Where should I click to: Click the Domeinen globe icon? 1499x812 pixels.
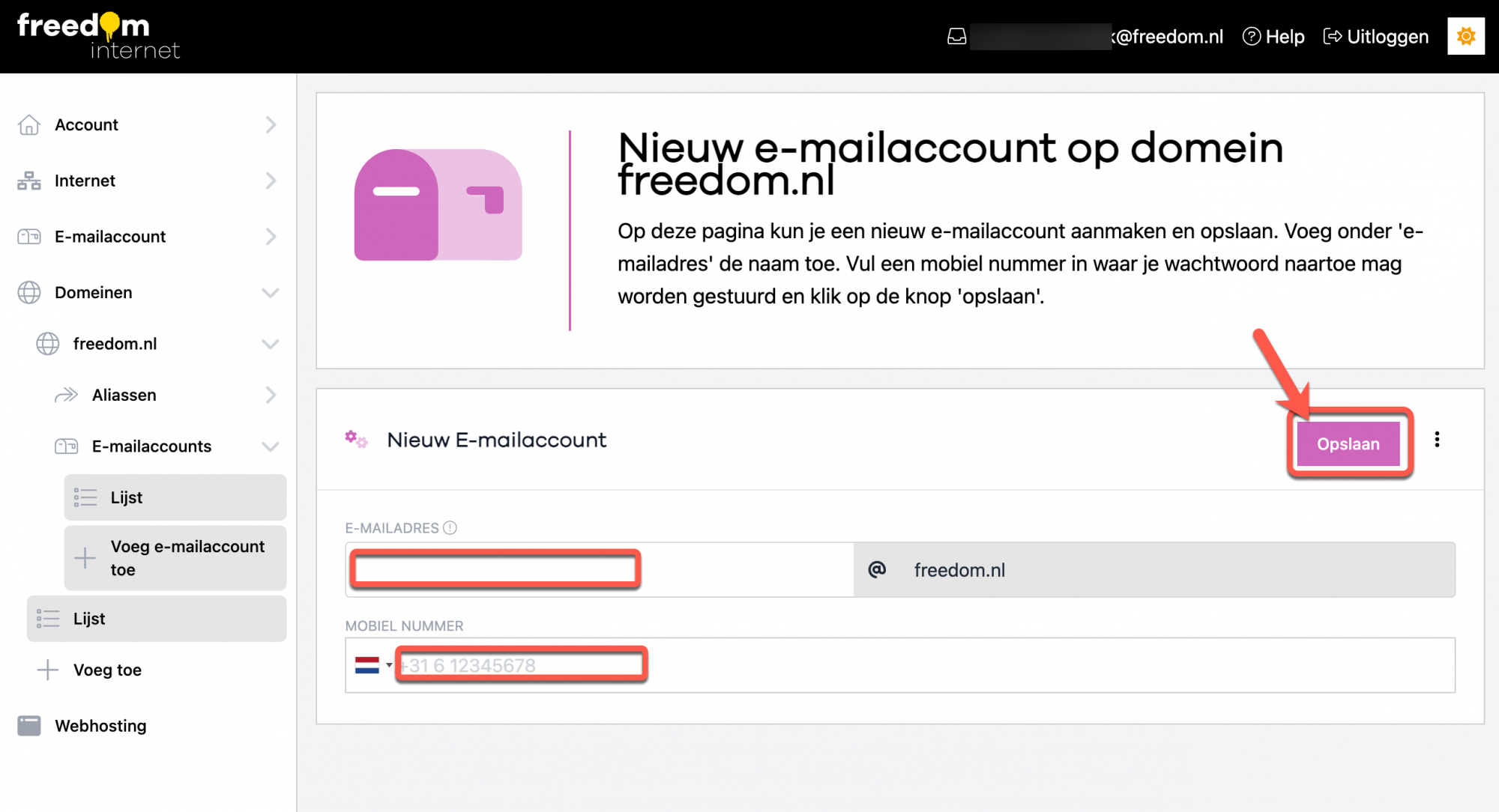click(29, 292)
